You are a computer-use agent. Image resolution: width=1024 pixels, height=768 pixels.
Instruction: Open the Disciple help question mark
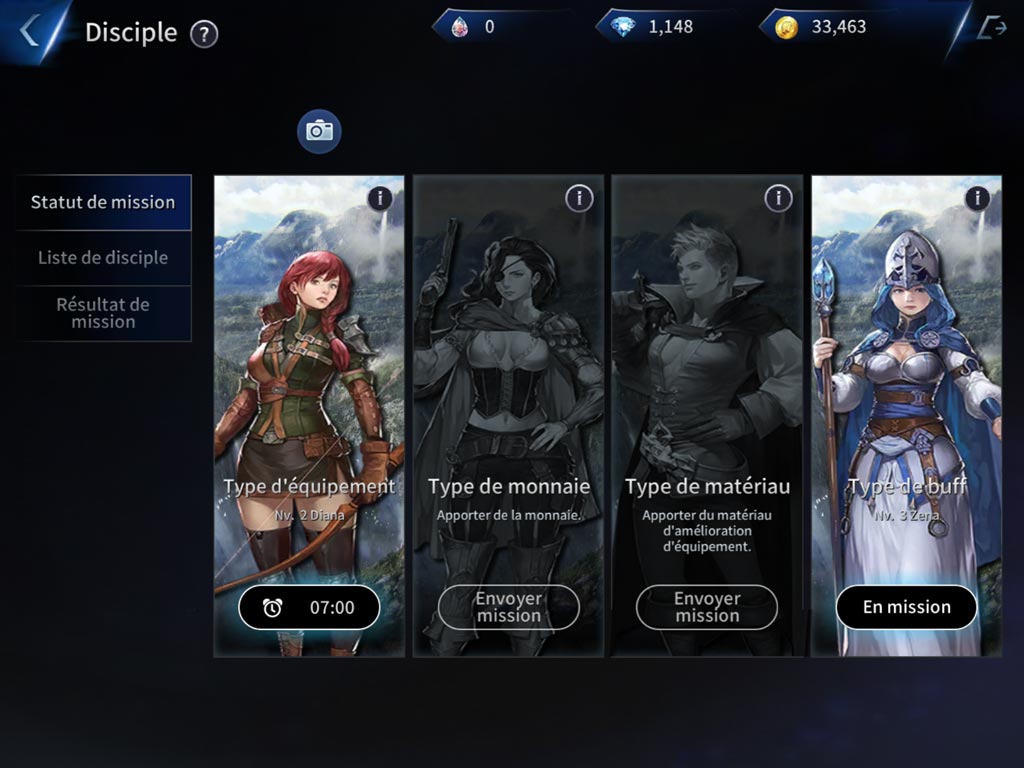[204, 33]
